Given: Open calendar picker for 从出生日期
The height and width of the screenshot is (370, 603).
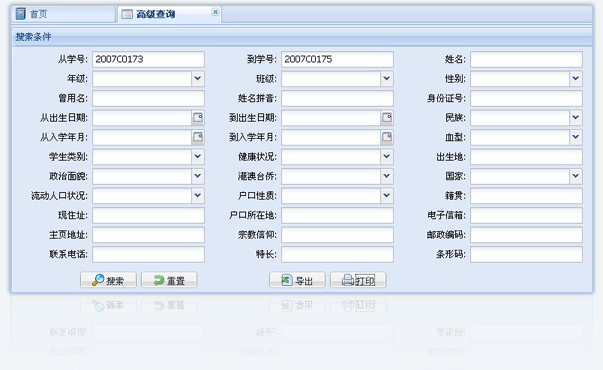Looking at the screenshot, I should tap(198, 118).
